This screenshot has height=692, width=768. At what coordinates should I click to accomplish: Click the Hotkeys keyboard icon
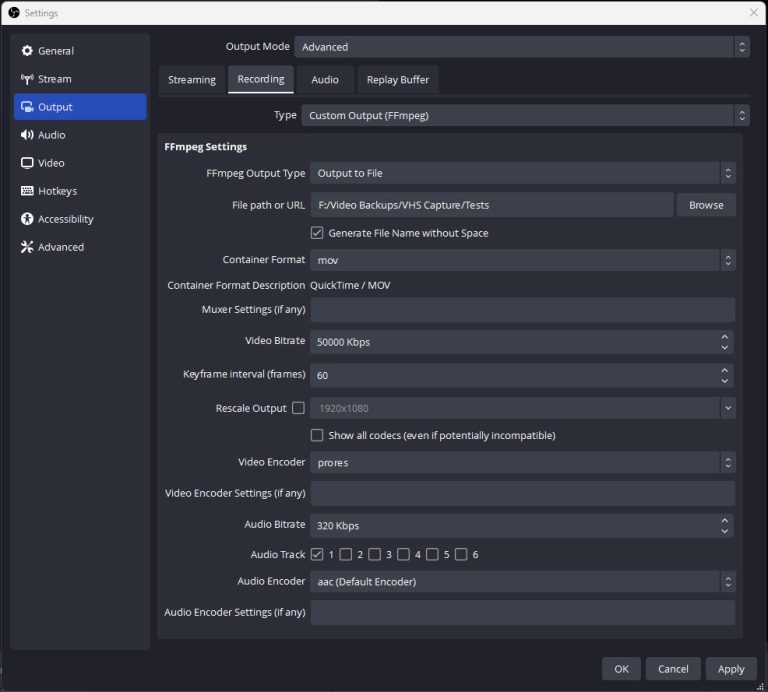(x=27, y=191)
